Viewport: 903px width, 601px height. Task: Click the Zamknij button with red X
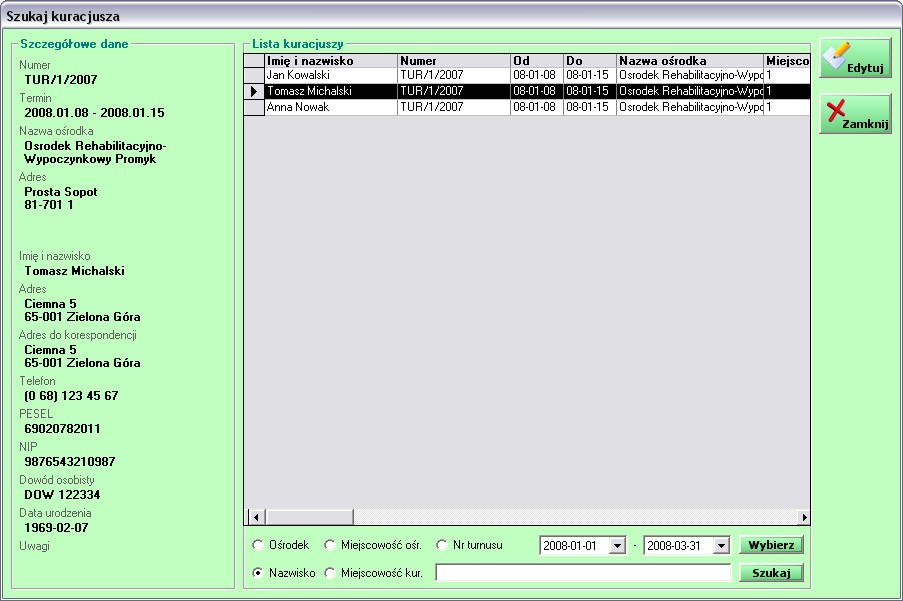pyautogui.click(x=855, y=114)
